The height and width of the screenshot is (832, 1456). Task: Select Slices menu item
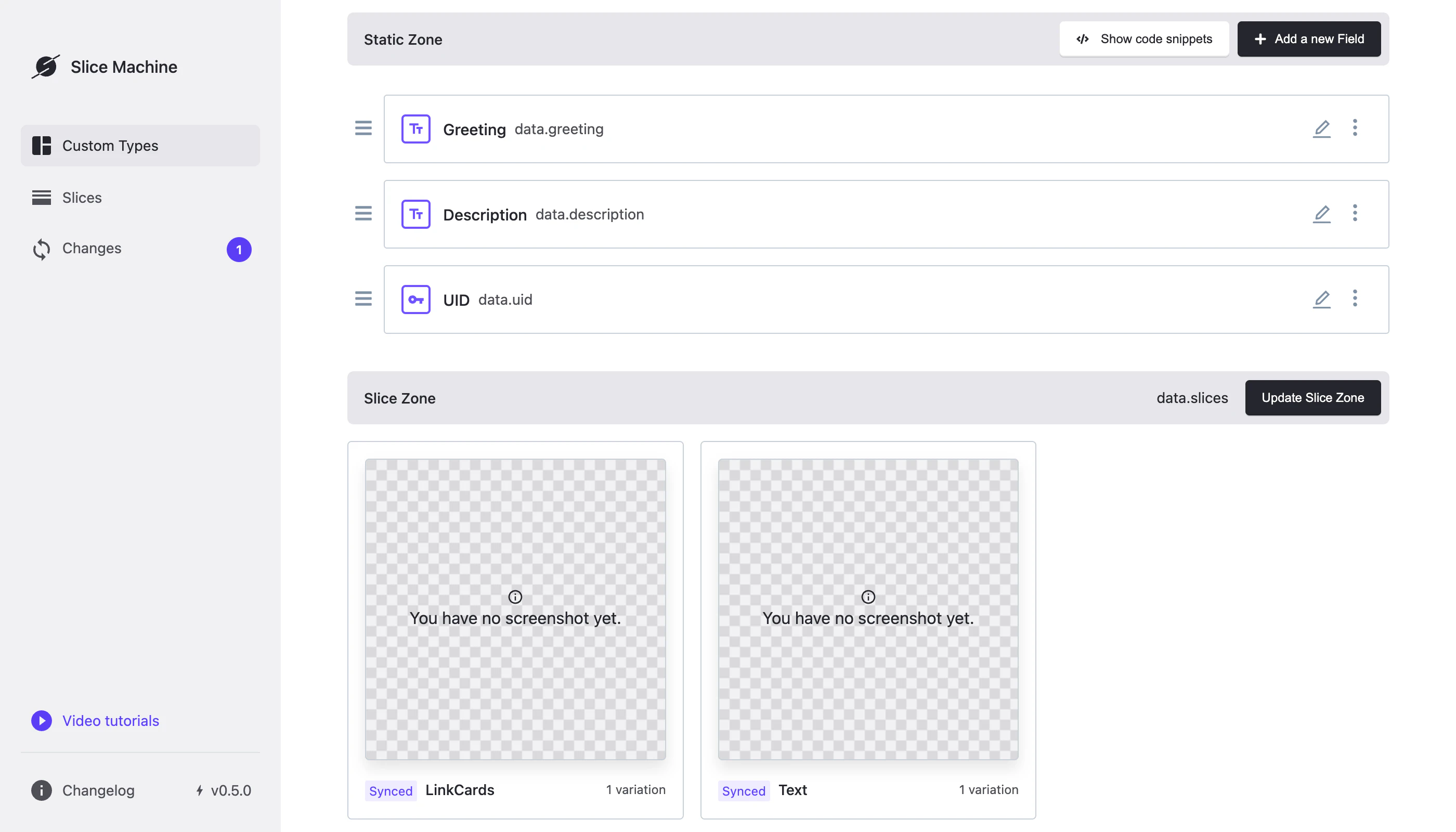coord(81,196)
